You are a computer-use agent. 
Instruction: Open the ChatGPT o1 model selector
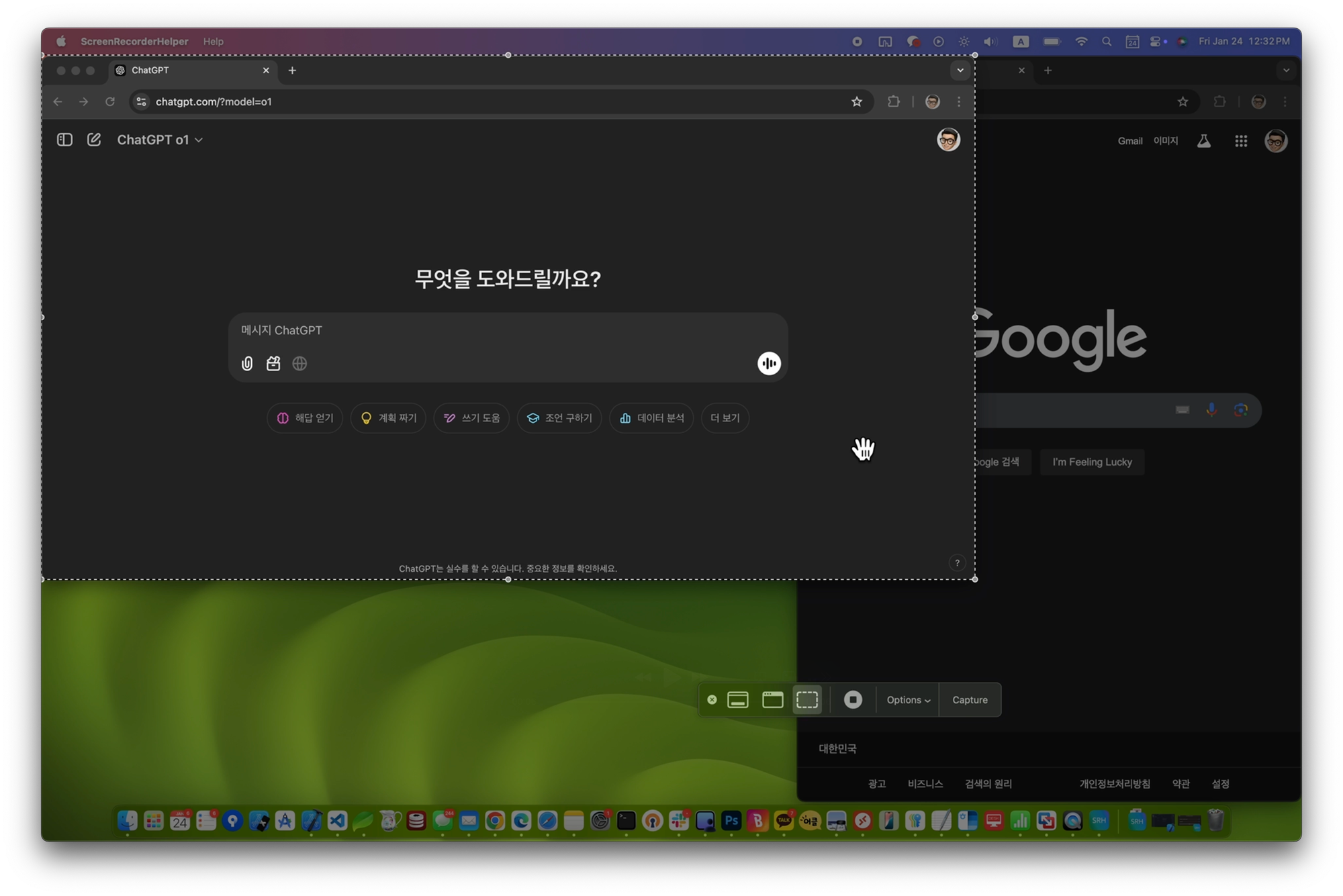(x=159, y=140)
